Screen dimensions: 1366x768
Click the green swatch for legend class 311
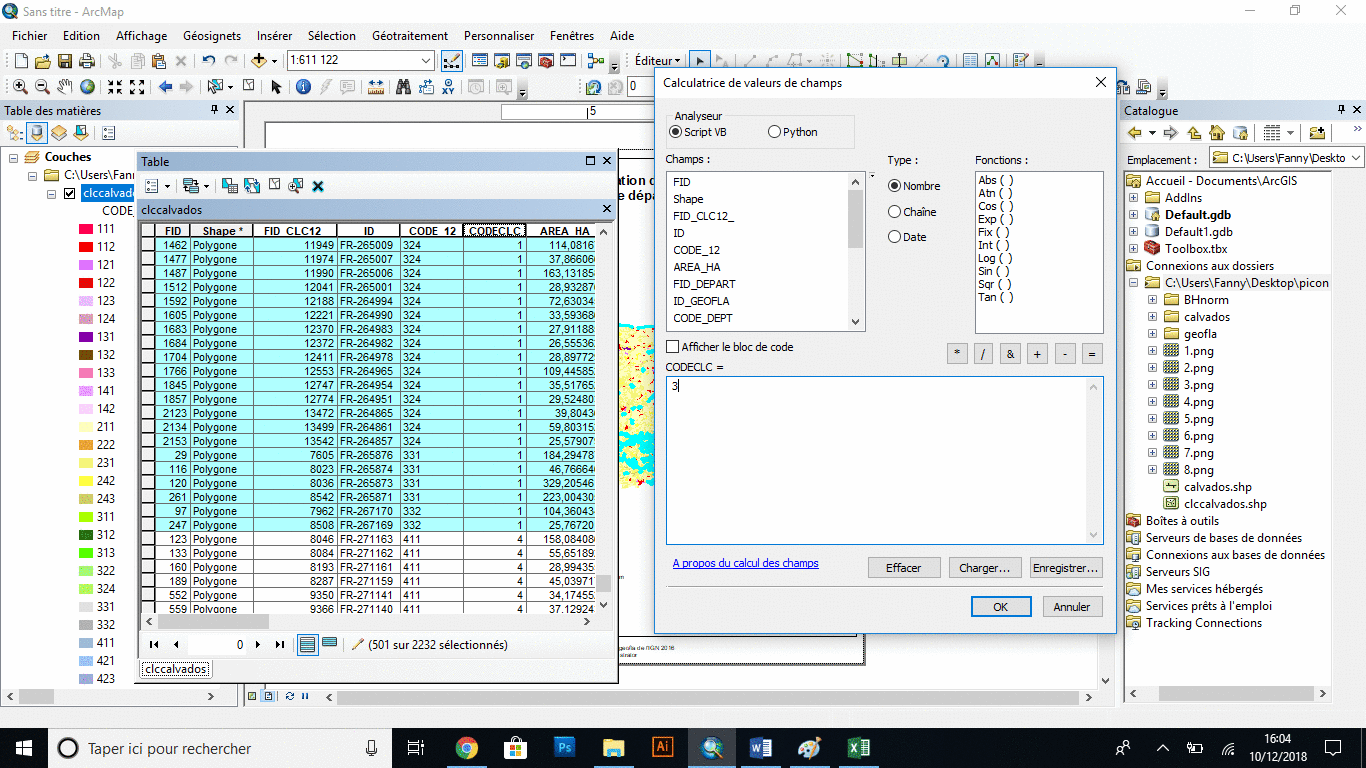(x=88, y=517)
